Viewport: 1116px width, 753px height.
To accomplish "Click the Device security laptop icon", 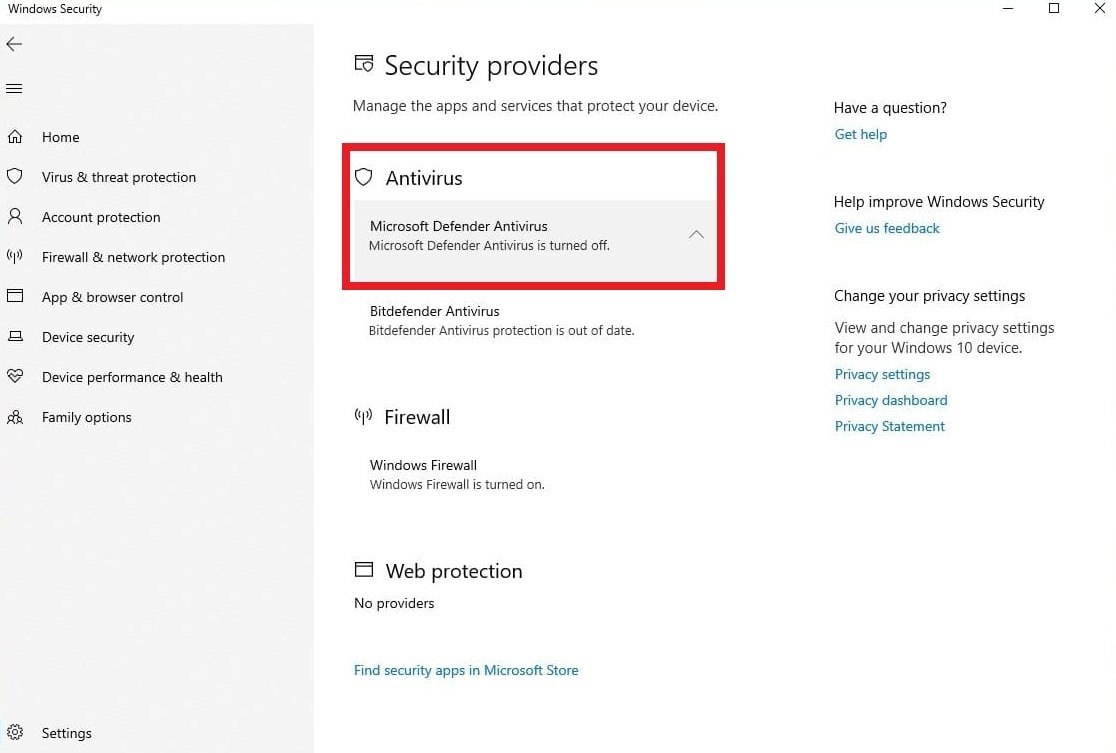I will 15,337.
